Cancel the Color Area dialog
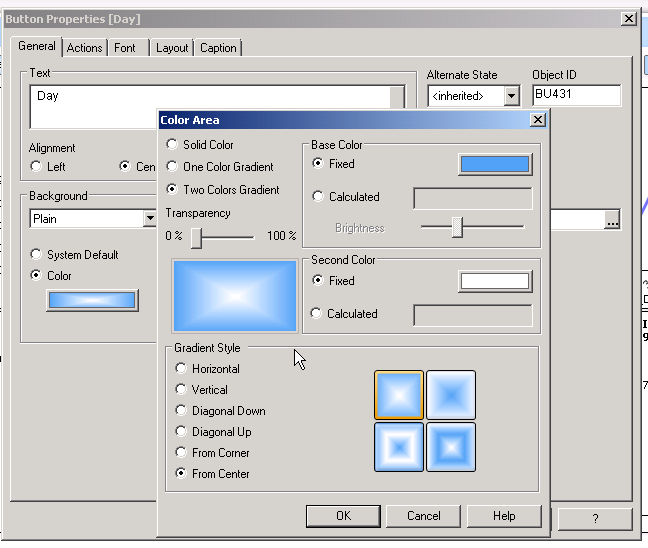Viewport: 648px width, 548px height. click(x=424, y=516)
